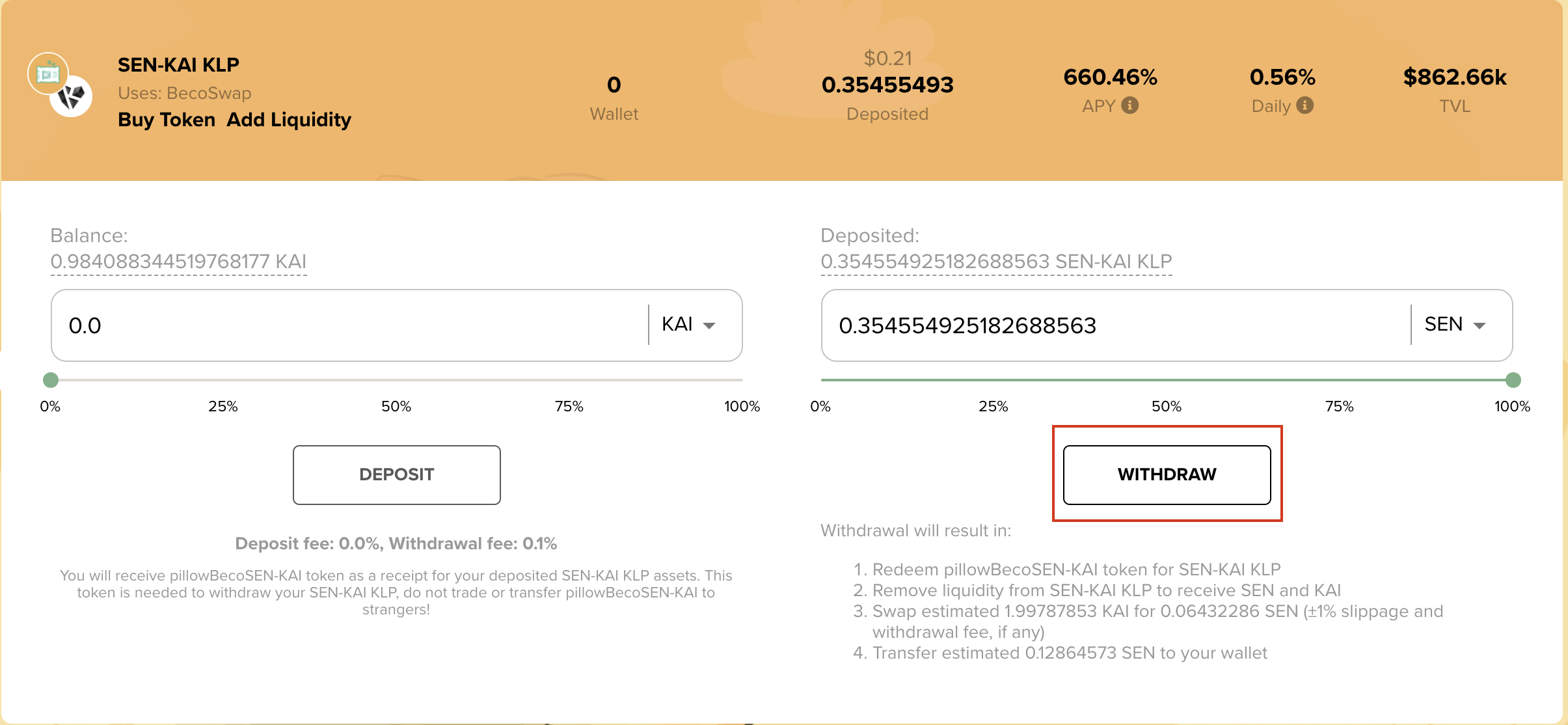Click 'Swap estimated 1.99787853 KAI' step
1568x725 pixels.
point(1157,622)
